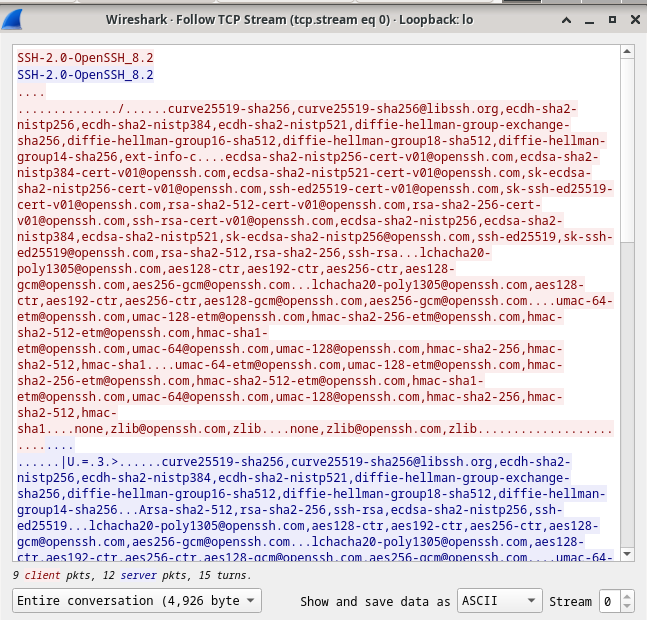Decrement the Stream number spinner

tap(627, 606)
